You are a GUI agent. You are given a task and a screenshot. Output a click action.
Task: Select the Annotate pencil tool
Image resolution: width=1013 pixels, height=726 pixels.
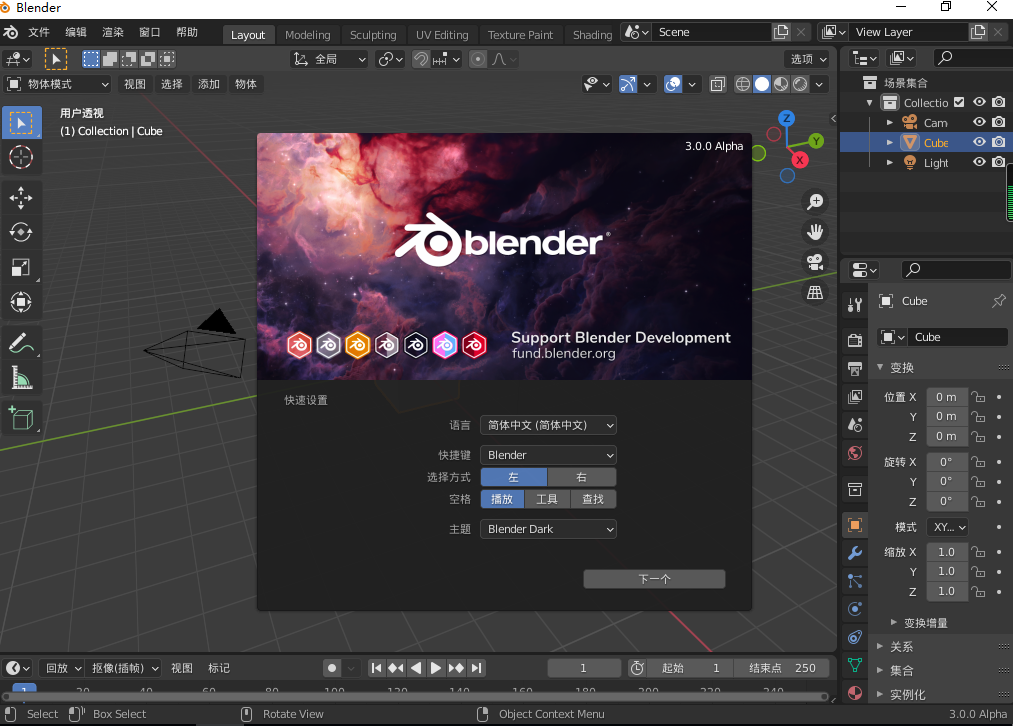[21, 343]
